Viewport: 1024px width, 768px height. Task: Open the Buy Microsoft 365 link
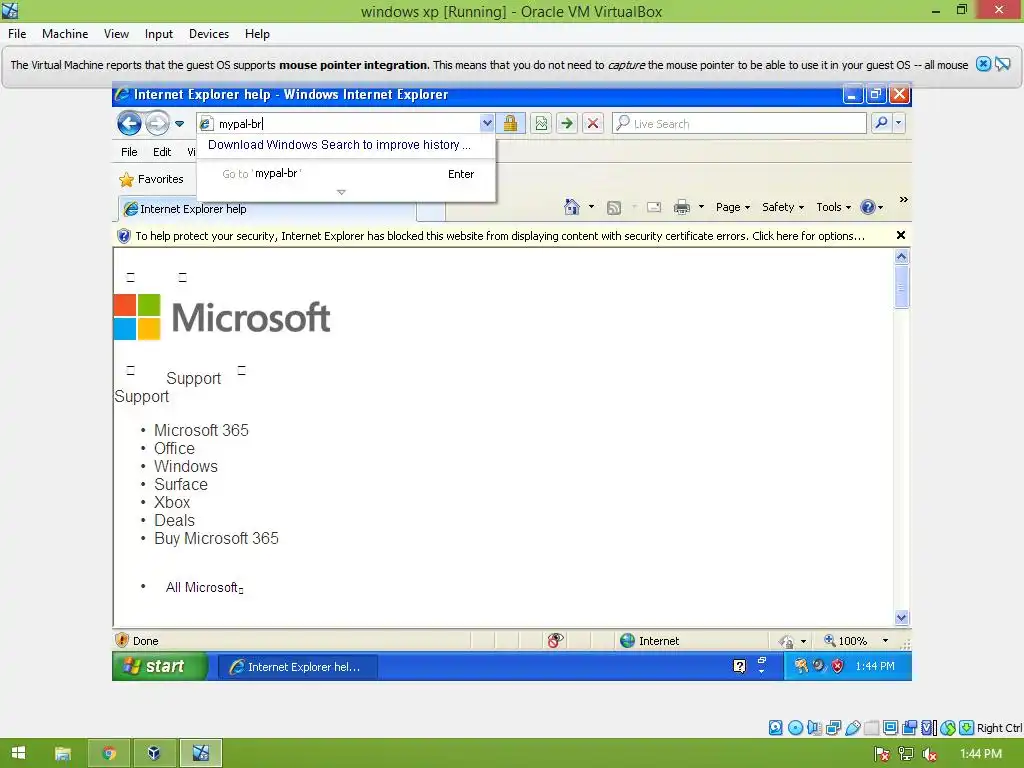point(216,538)
